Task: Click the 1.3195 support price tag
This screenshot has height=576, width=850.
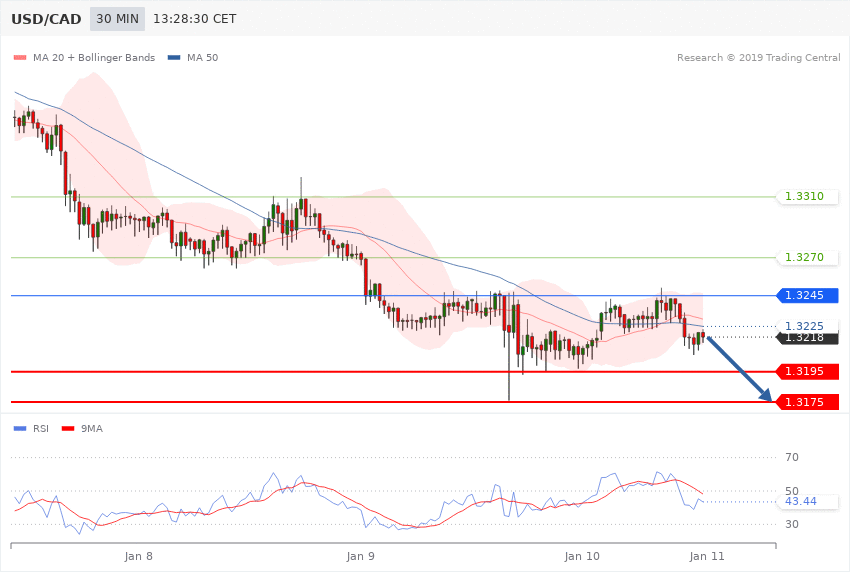Action: click(x=807, y=371)
